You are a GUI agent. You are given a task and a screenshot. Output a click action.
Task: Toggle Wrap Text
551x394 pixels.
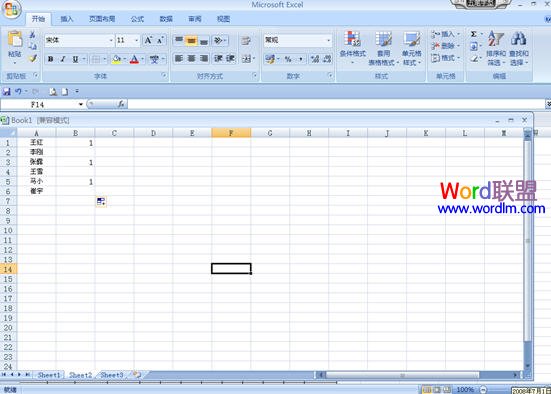[246, 40]
